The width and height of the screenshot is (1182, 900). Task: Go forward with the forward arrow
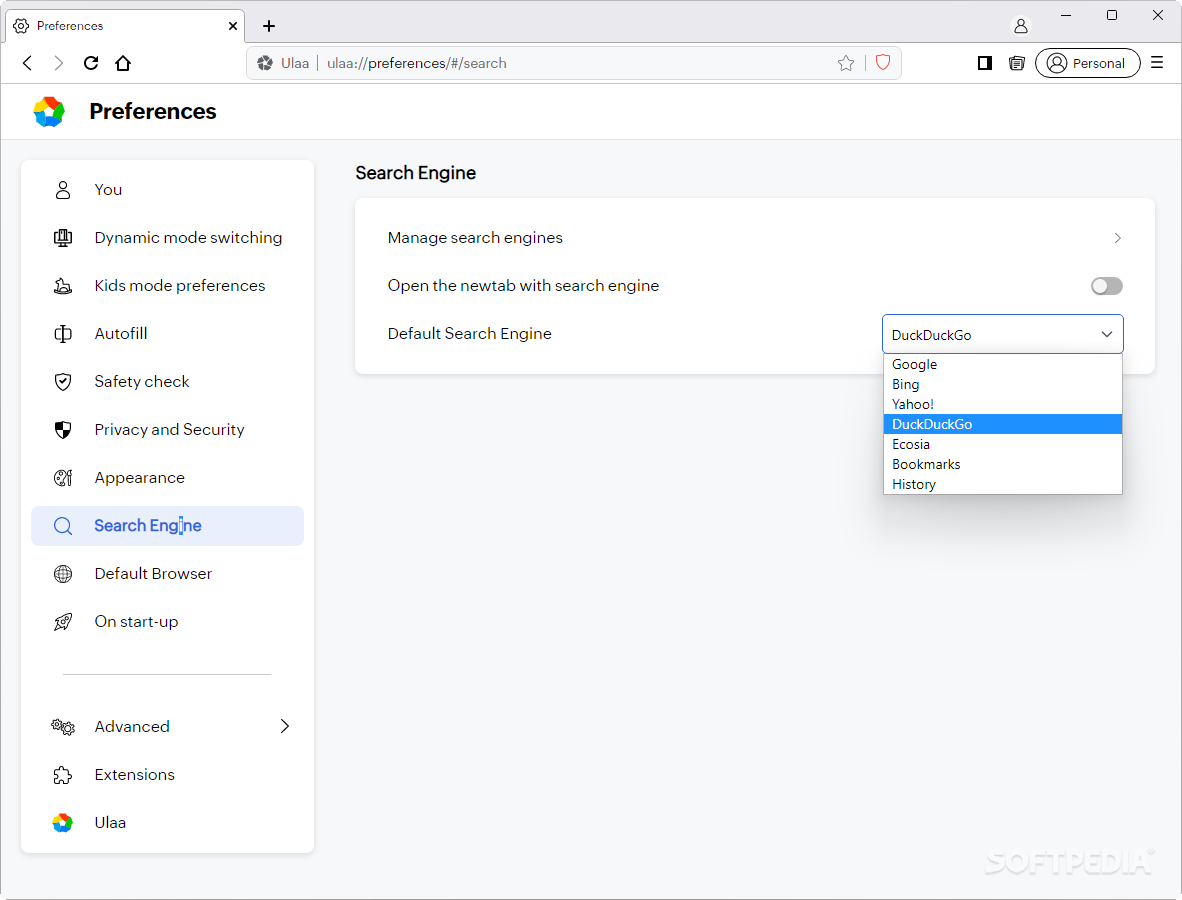point(59,63)
